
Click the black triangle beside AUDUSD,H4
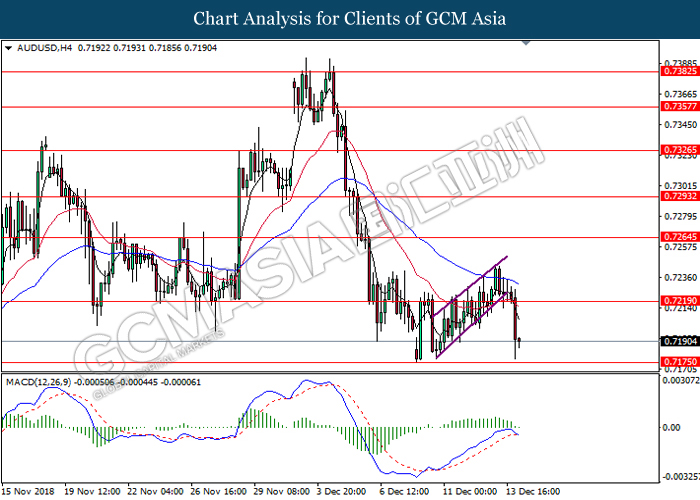click(x=8, y=48)
